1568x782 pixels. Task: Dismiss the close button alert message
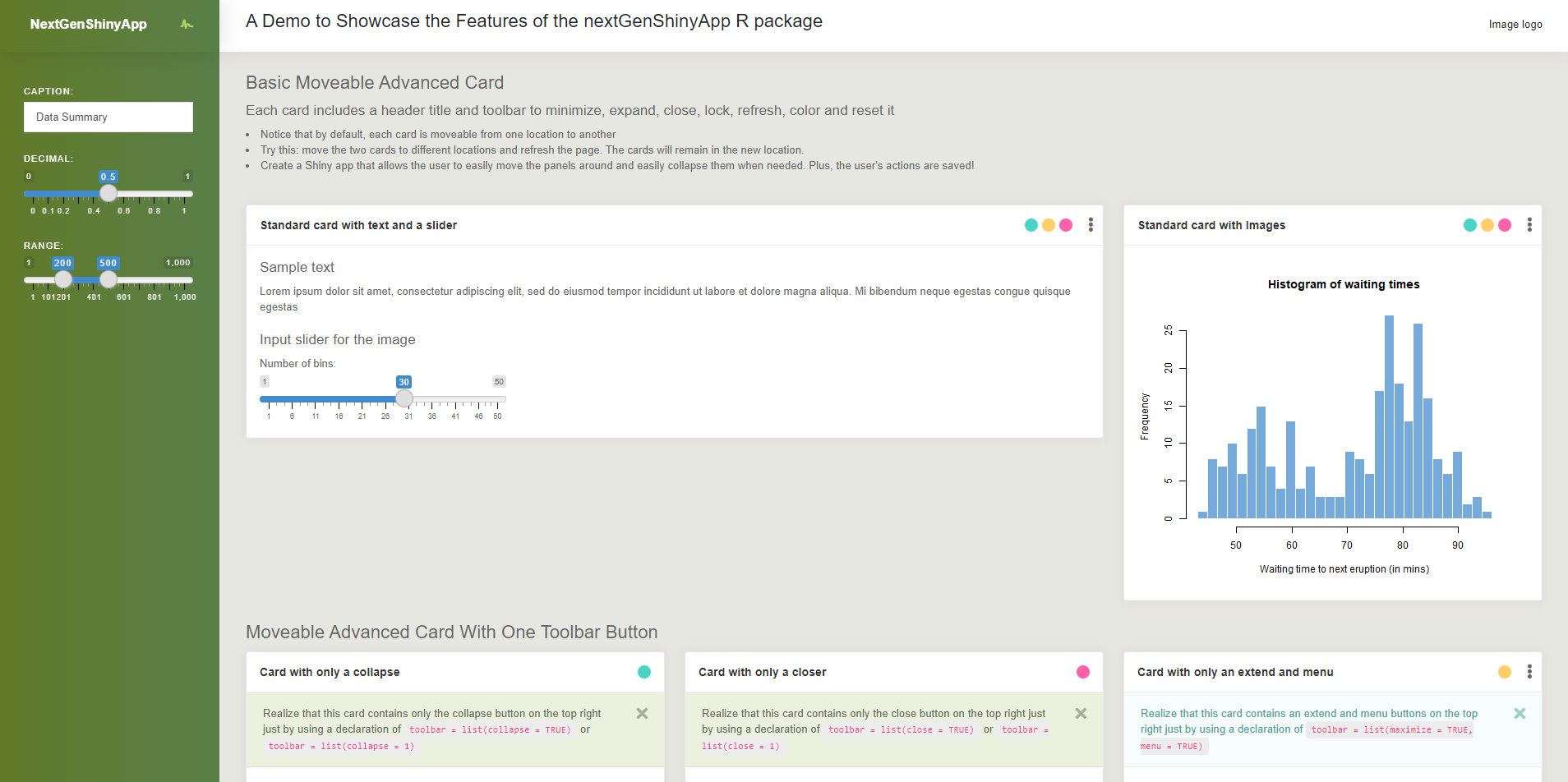pyautogui.click(x=1081, y=714)
